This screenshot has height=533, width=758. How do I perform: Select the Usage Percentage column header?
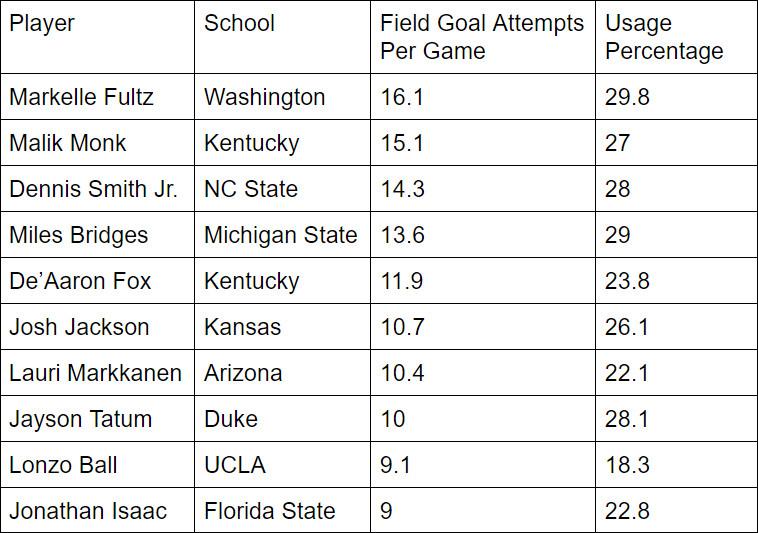[663, 37]
